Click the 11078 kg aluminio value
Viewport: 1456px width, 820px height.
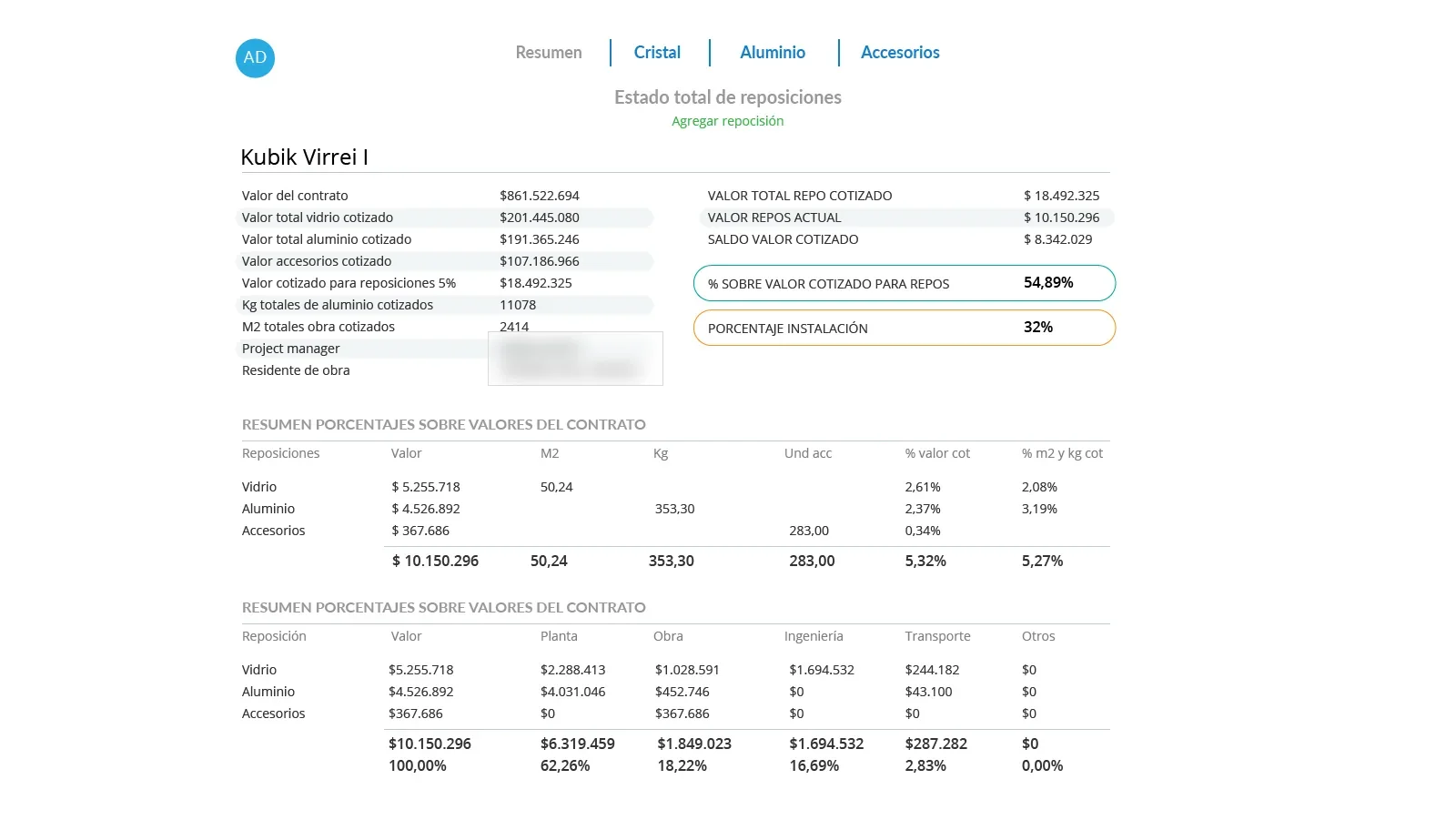point(518,305)
